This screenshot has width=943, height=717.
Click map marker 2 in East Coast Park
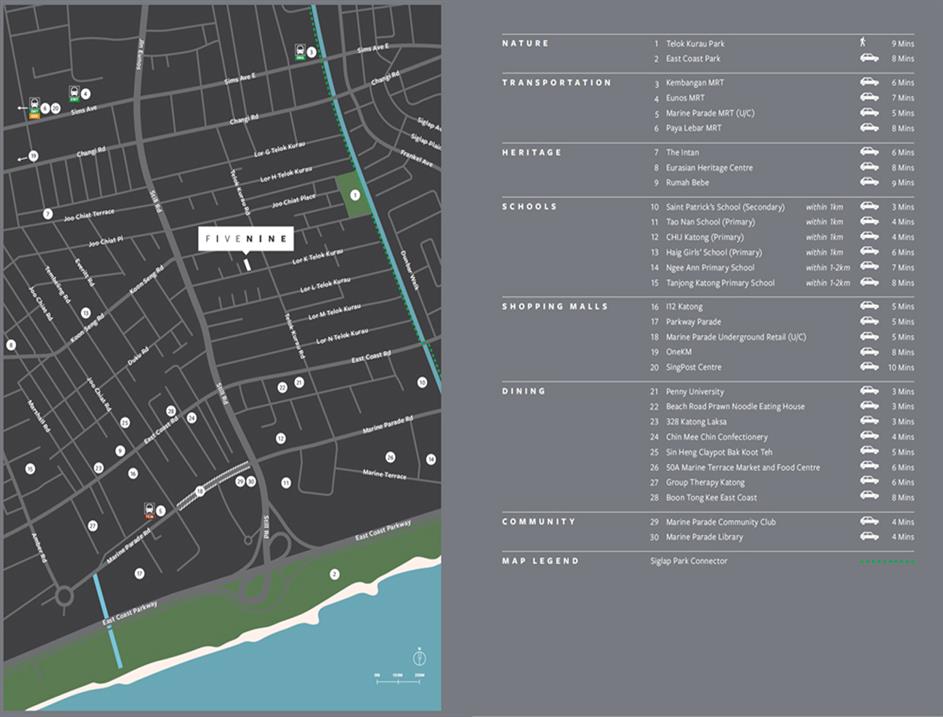click(x=335, y=574)
